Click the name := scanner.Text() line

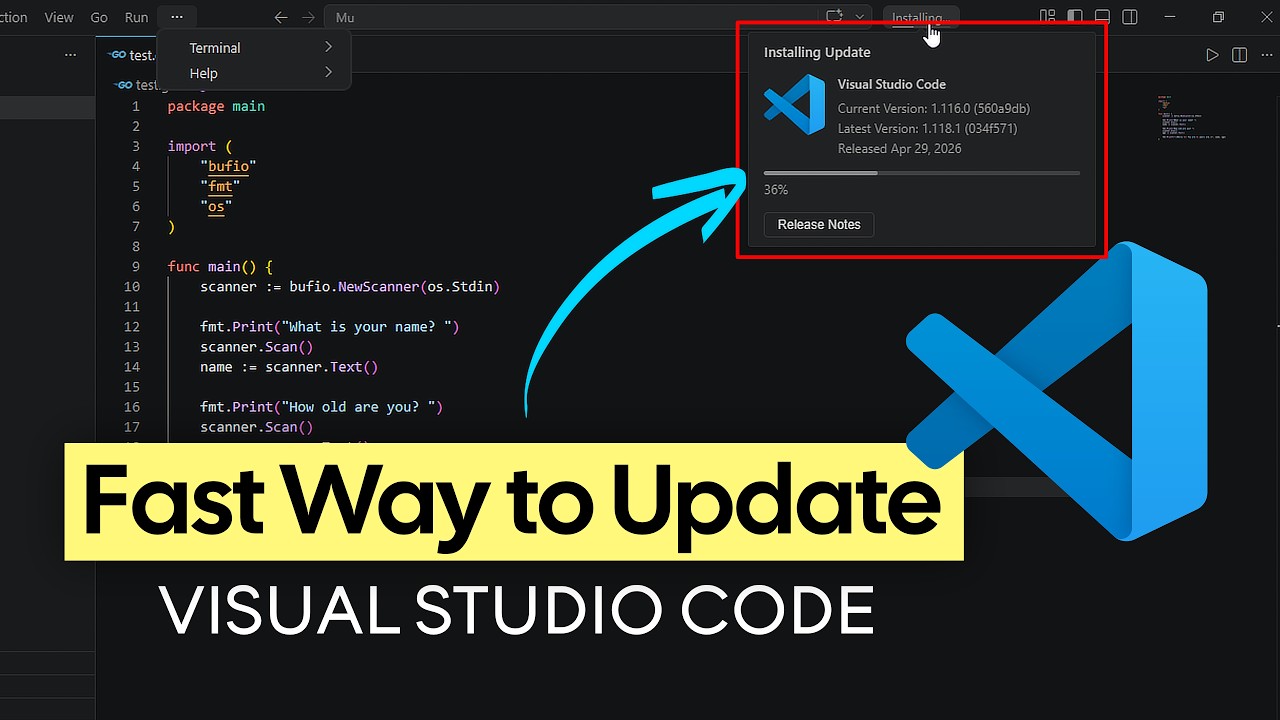[x=289, y=366]
